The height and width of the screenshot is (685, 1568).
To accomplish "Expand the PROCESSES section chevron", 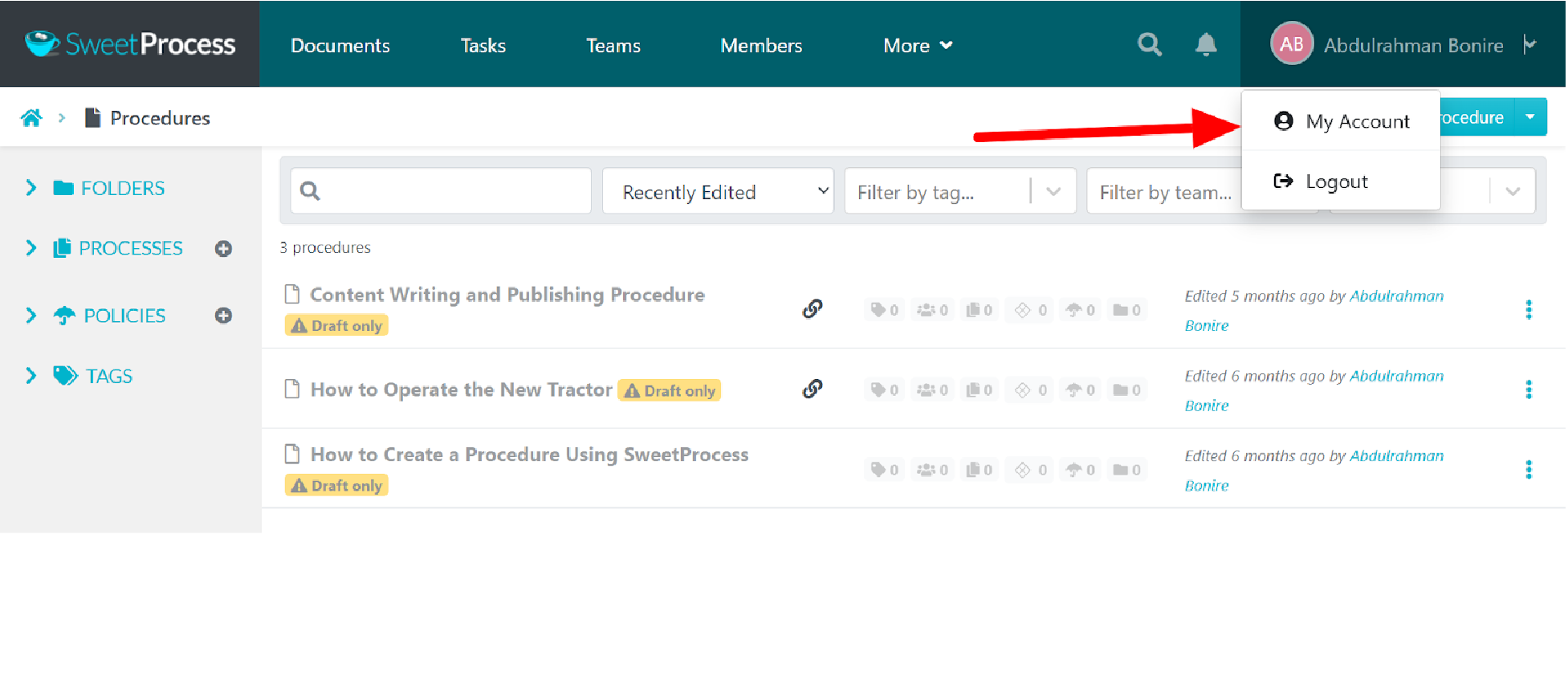I will tap(31, 248).
